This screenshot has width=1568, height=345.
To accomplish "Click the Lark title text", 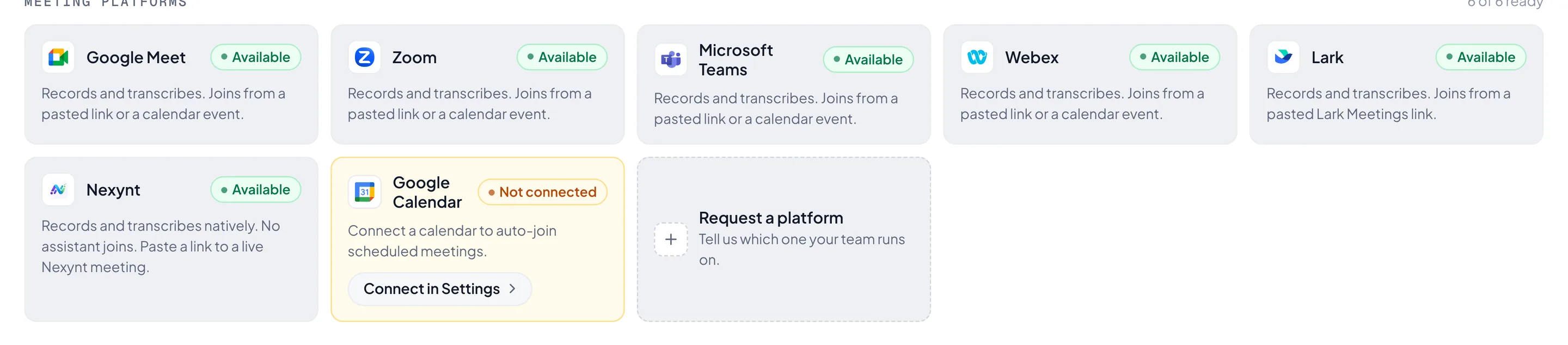I will pos(1327,57).
